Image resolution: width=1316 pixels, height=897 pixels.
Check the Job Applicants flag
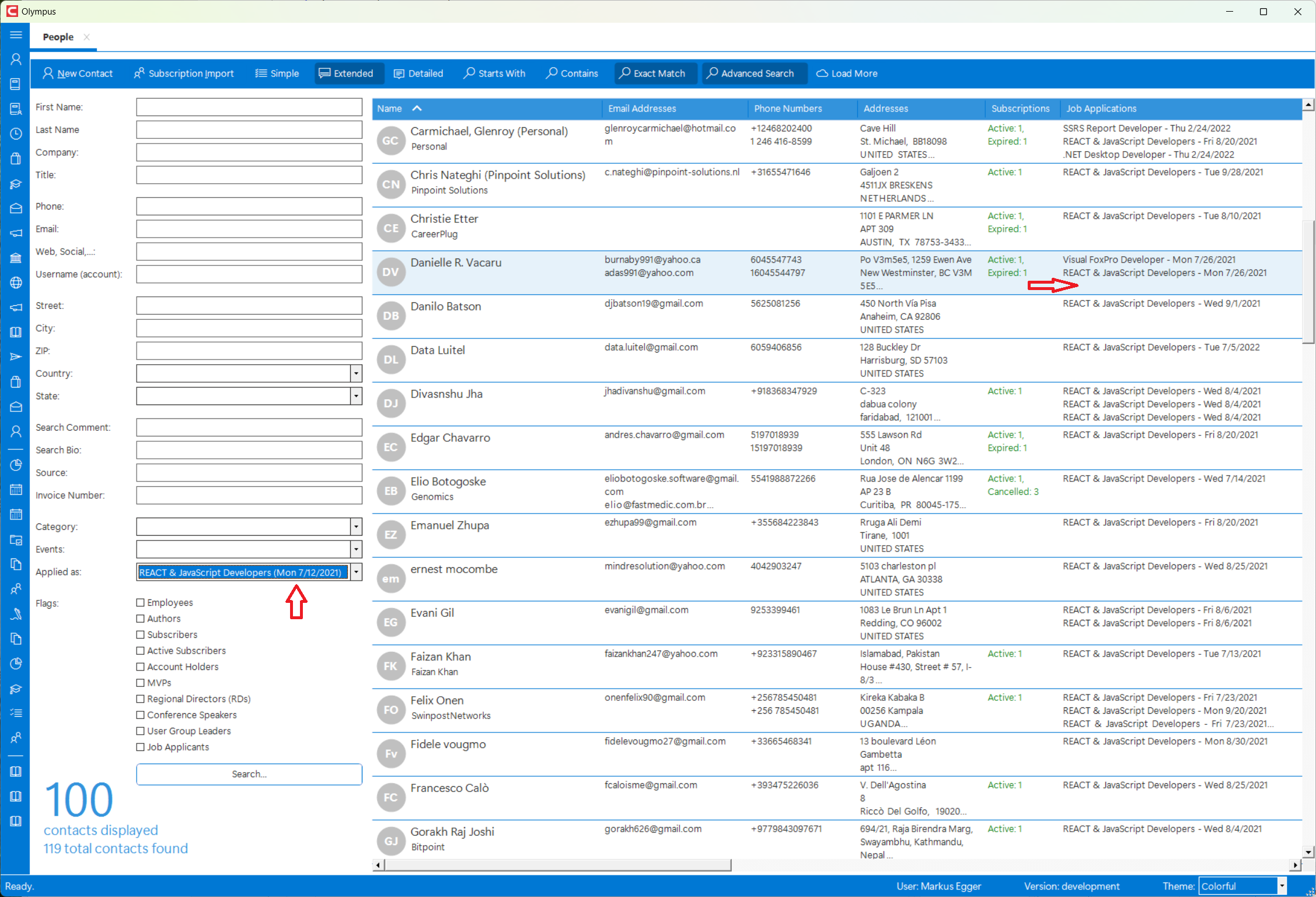[140, 747]
